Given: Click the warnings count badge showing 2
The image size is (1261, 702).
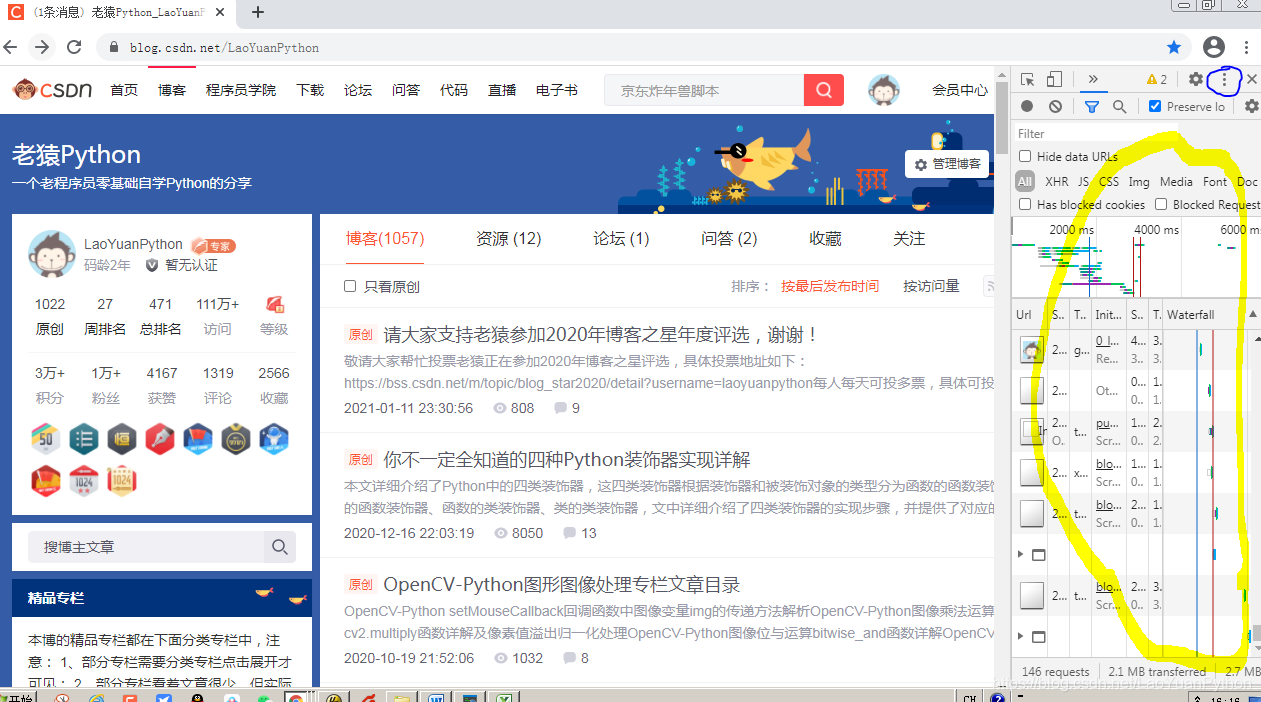Looking at the screenshot, I should [x=1157, y=79].
